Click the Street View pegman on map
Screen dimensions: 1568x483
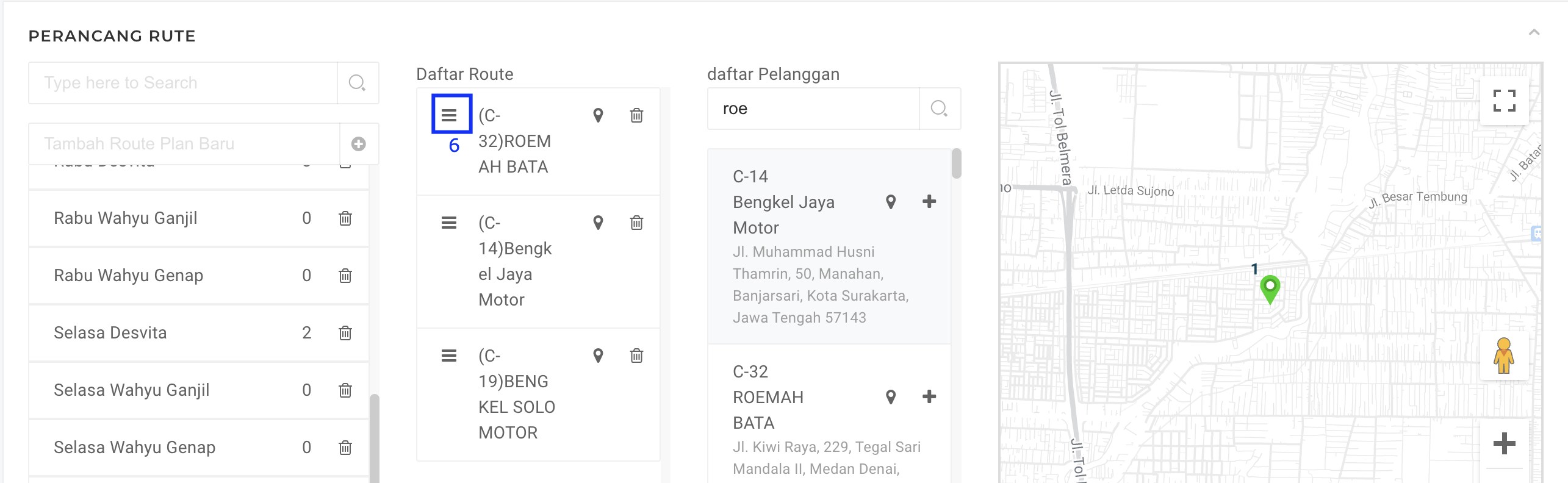(x=1504, y=356)
